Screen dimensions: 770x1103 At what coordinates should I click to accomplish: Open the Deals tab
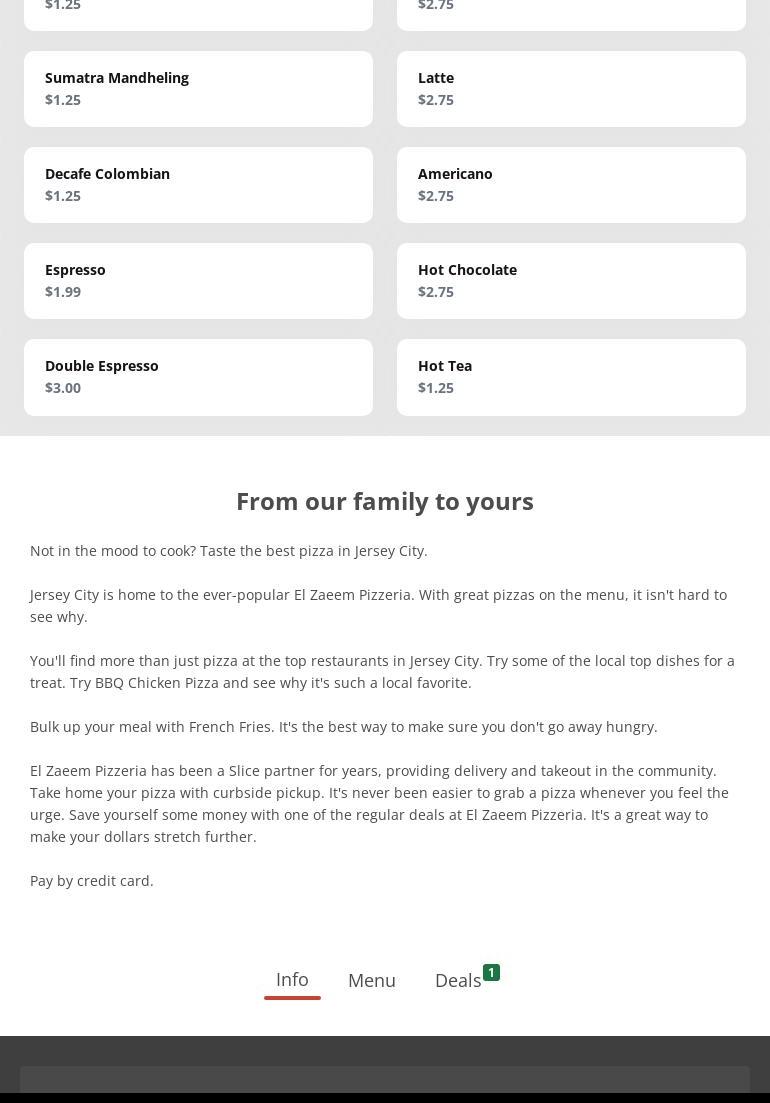tap(458, 980)
